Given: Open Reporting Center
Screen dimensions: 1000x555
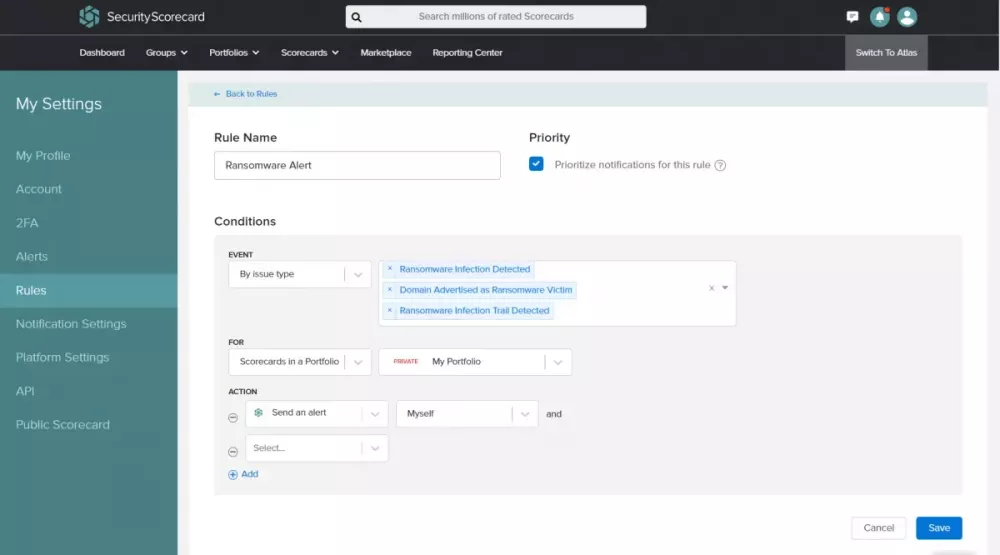Looking at the screenshot, I should (x=467, y=53).
